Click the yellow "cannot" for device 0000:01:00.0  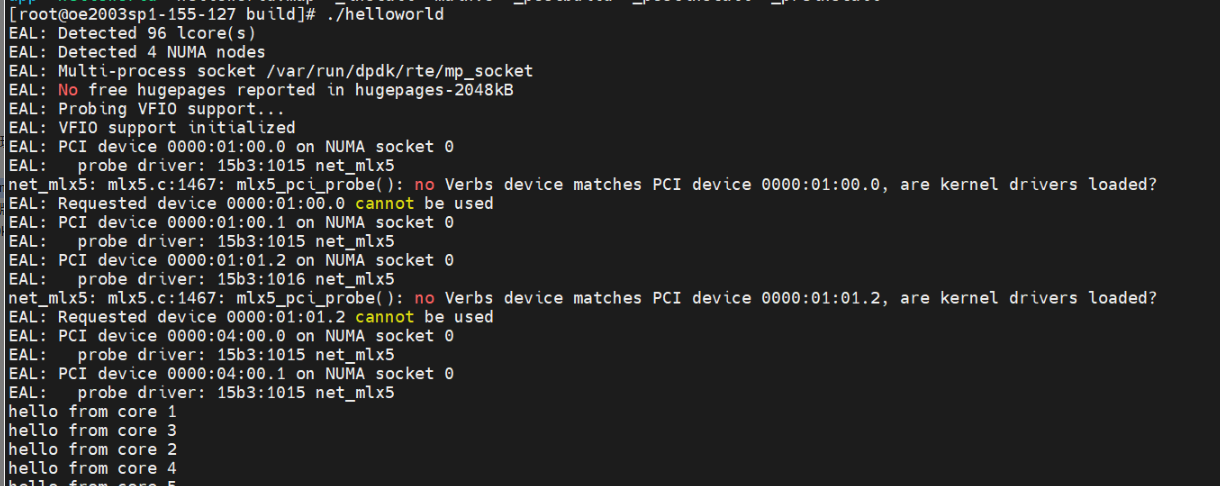point(385,203)
